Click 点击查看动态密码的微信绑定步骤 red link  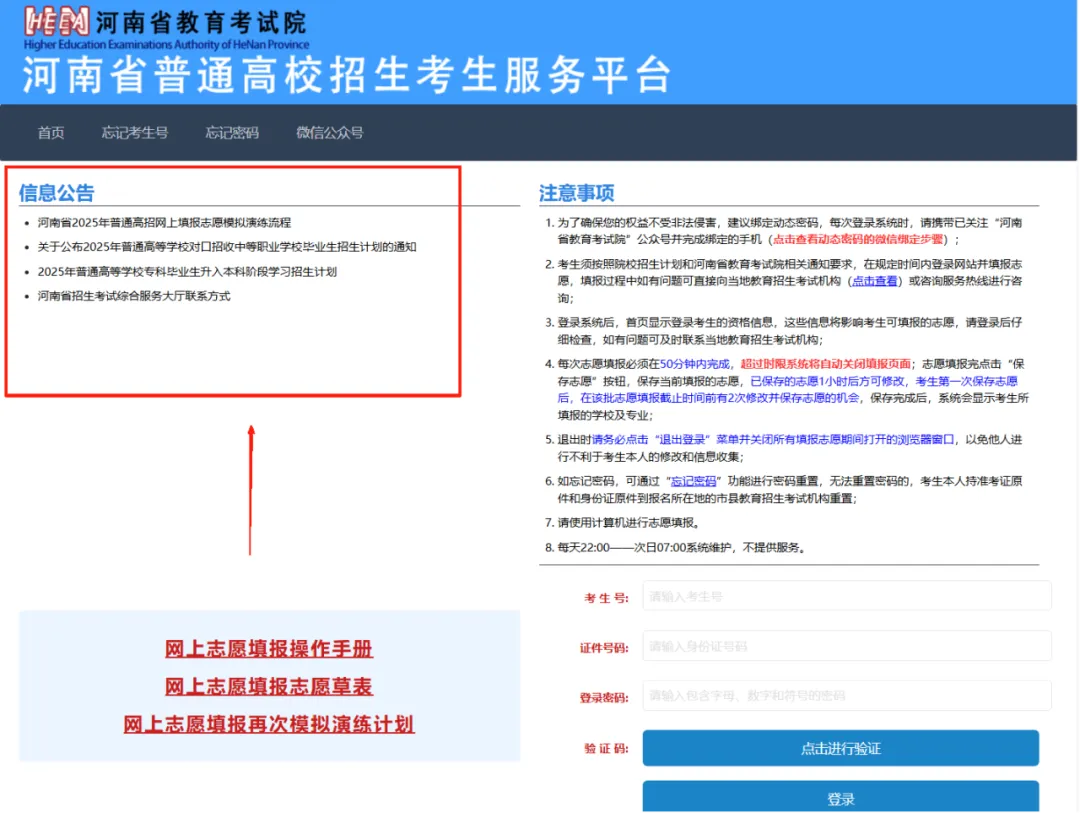(858, 239)
